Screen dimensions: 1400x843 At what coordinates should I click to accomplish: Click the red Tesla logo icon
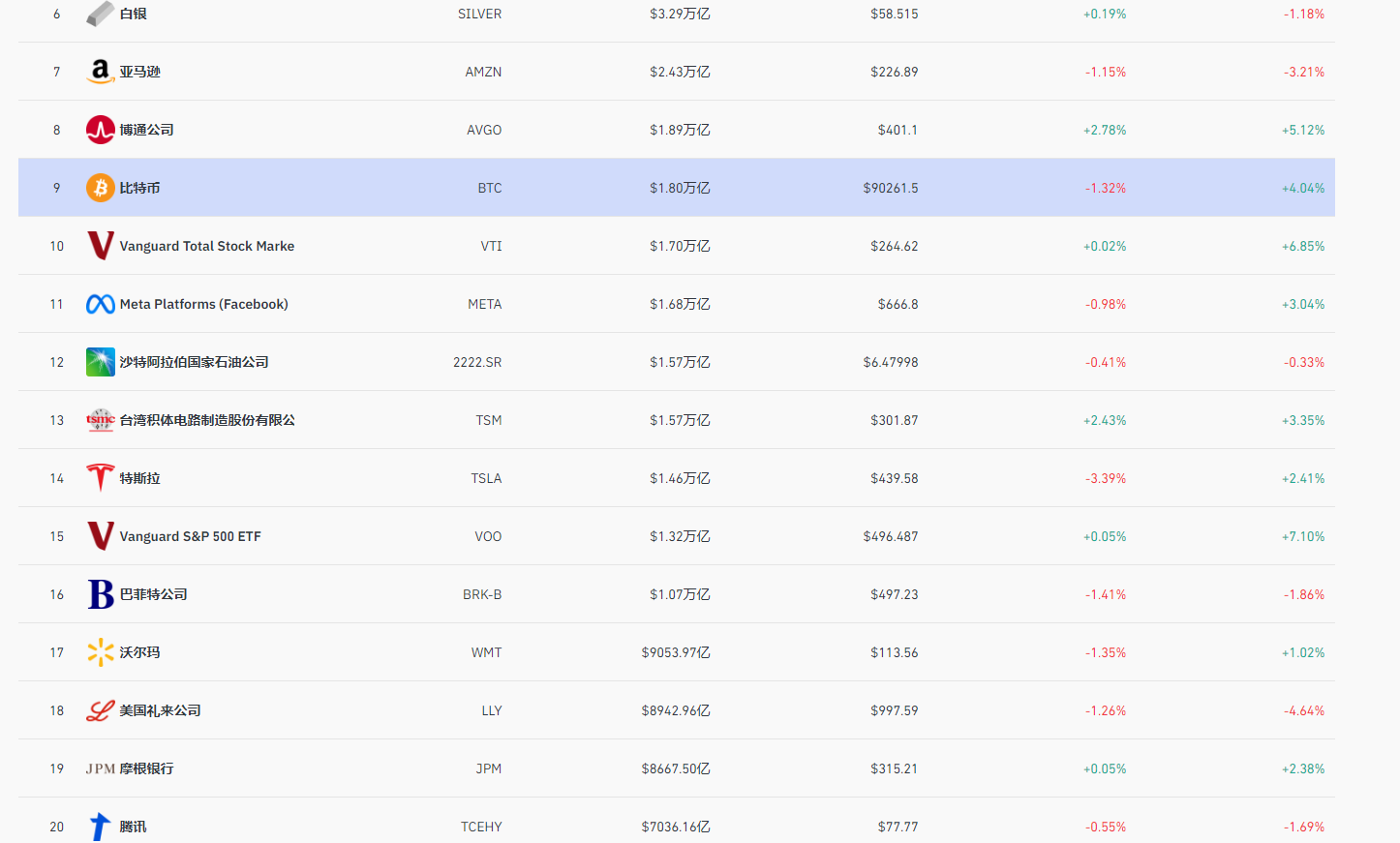point(100,478)
